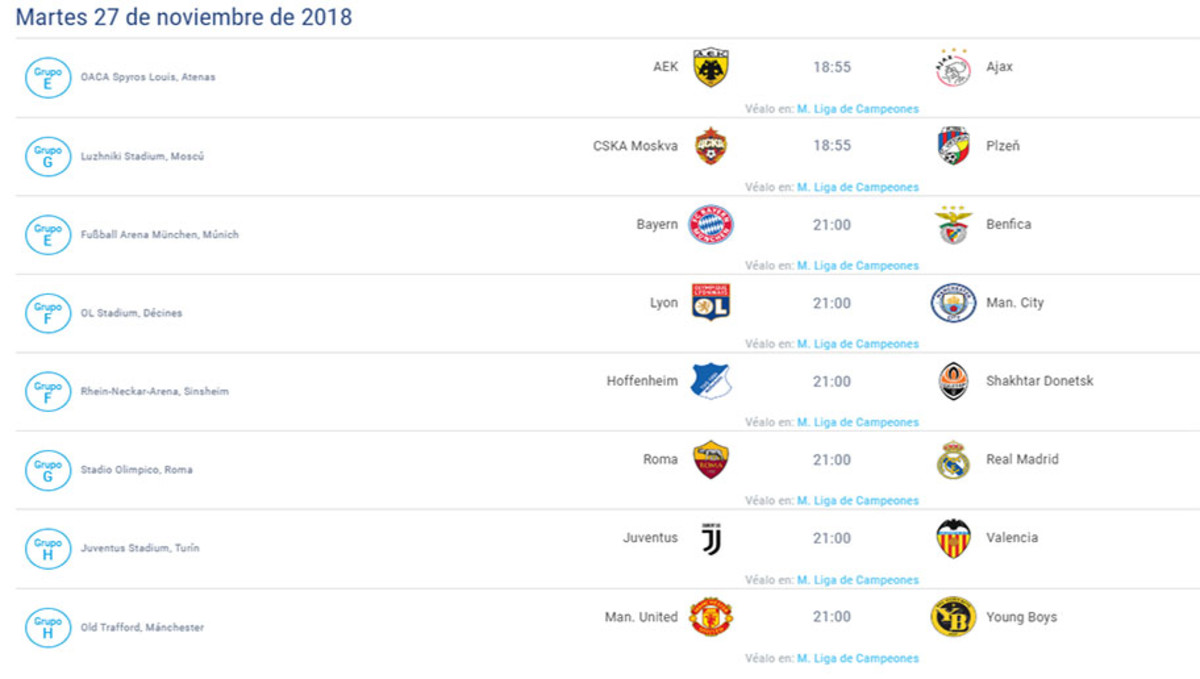Select the Juventus logo
The image size is (1200, 679).
coord(710,539)
